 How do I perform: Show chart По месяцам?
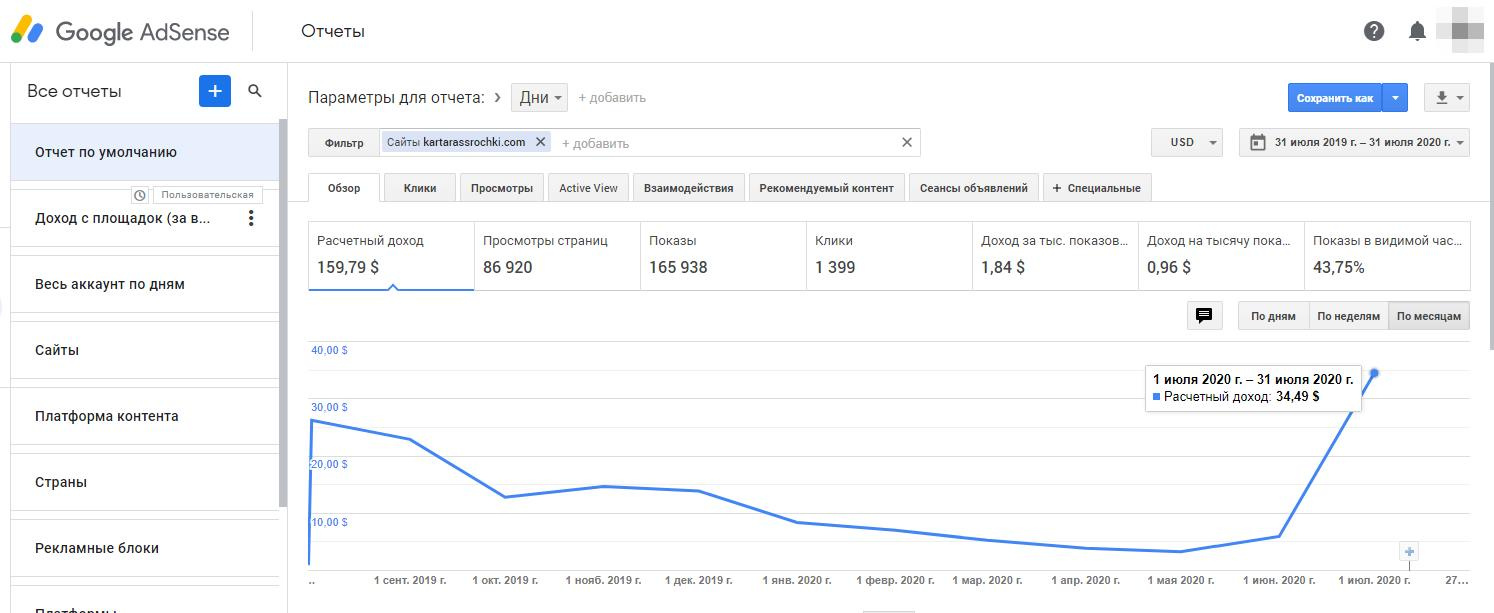[x=1429, y=315]
